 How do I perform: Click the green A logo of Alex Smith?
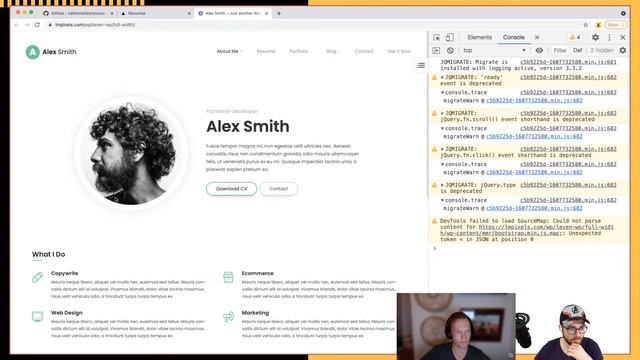[33, 52]
